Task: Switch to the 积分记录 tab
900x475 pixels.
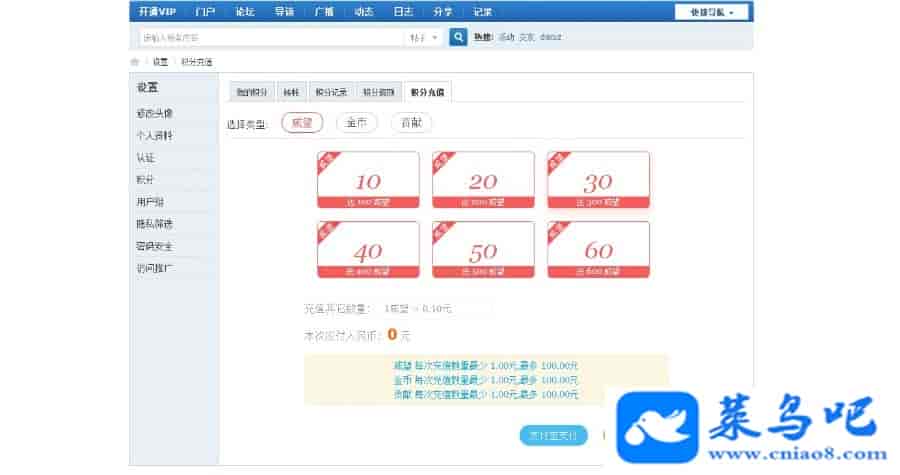Action: point(331,92)
